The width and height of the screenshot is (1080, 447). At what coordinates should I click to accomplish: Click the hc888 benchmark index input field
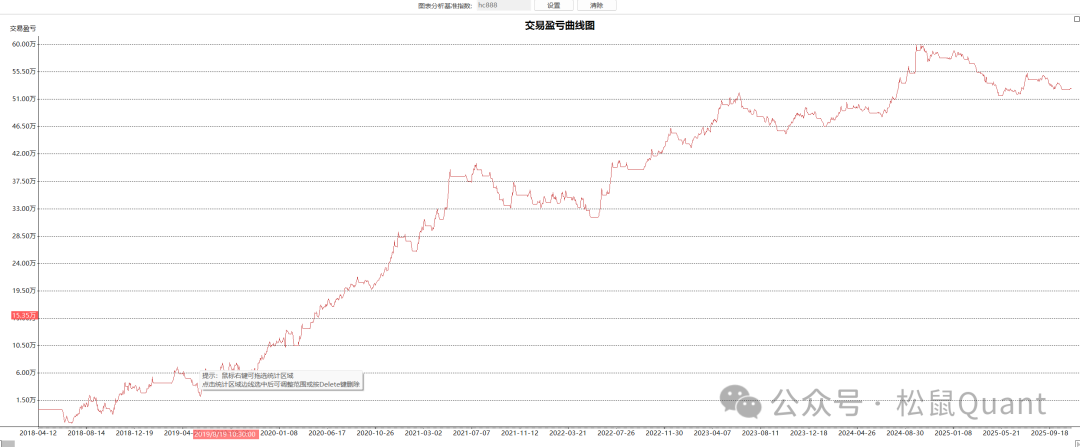(506, 6)
